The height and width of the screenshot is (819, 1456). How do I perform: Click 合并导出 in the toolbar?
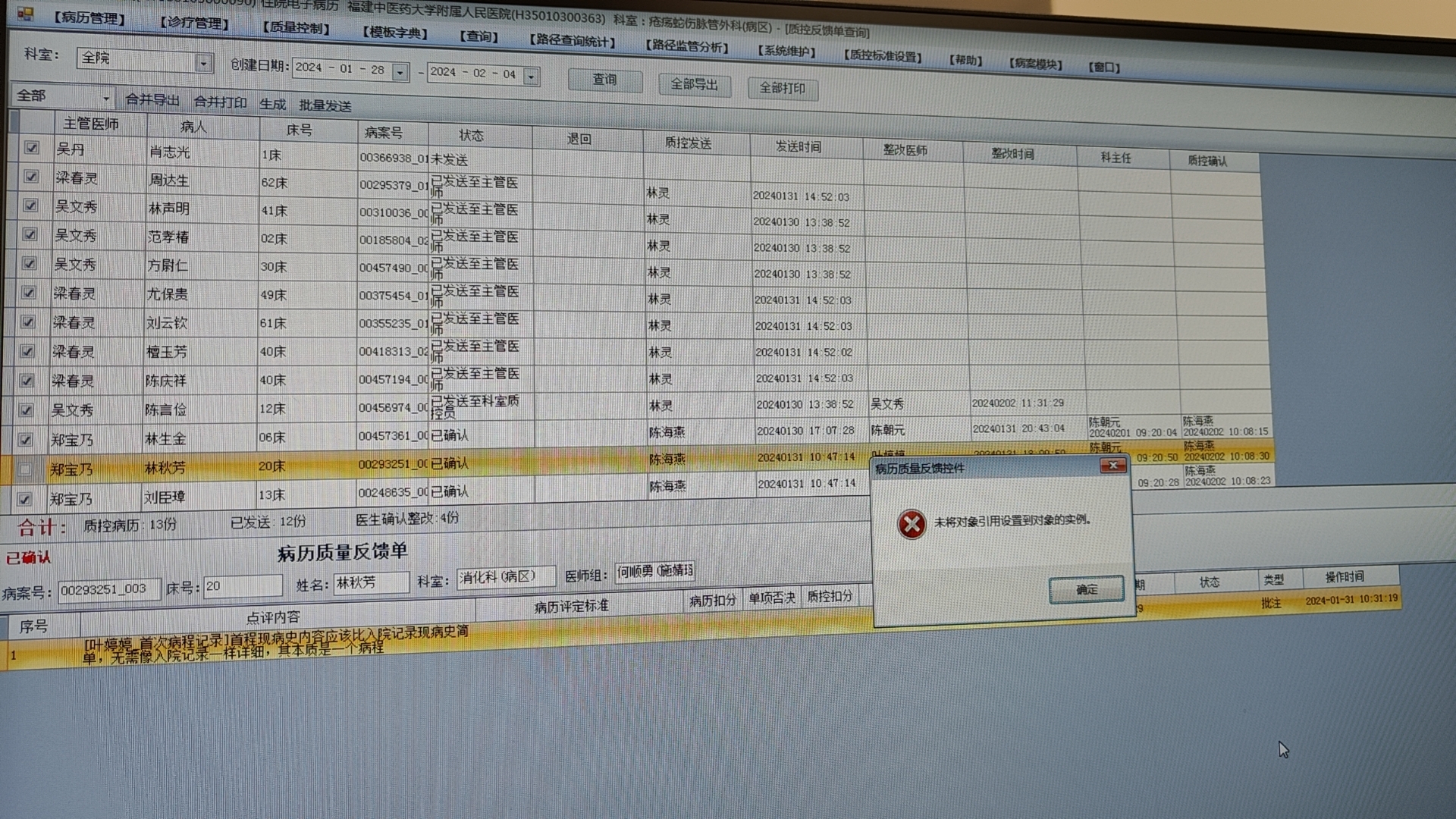tap(152, 100)
